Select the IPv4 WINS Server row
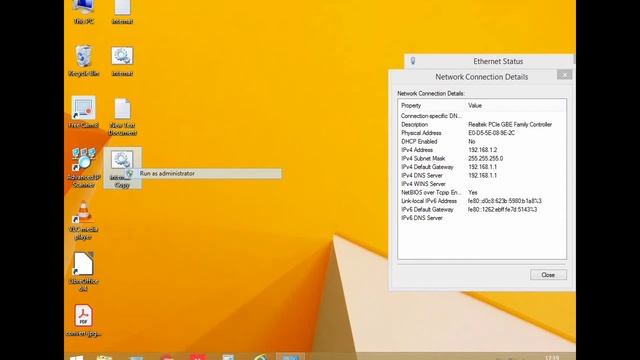Image resolution: width=640 pixels, height=360 pixels. pyautogui.click(x=423, y=184)
